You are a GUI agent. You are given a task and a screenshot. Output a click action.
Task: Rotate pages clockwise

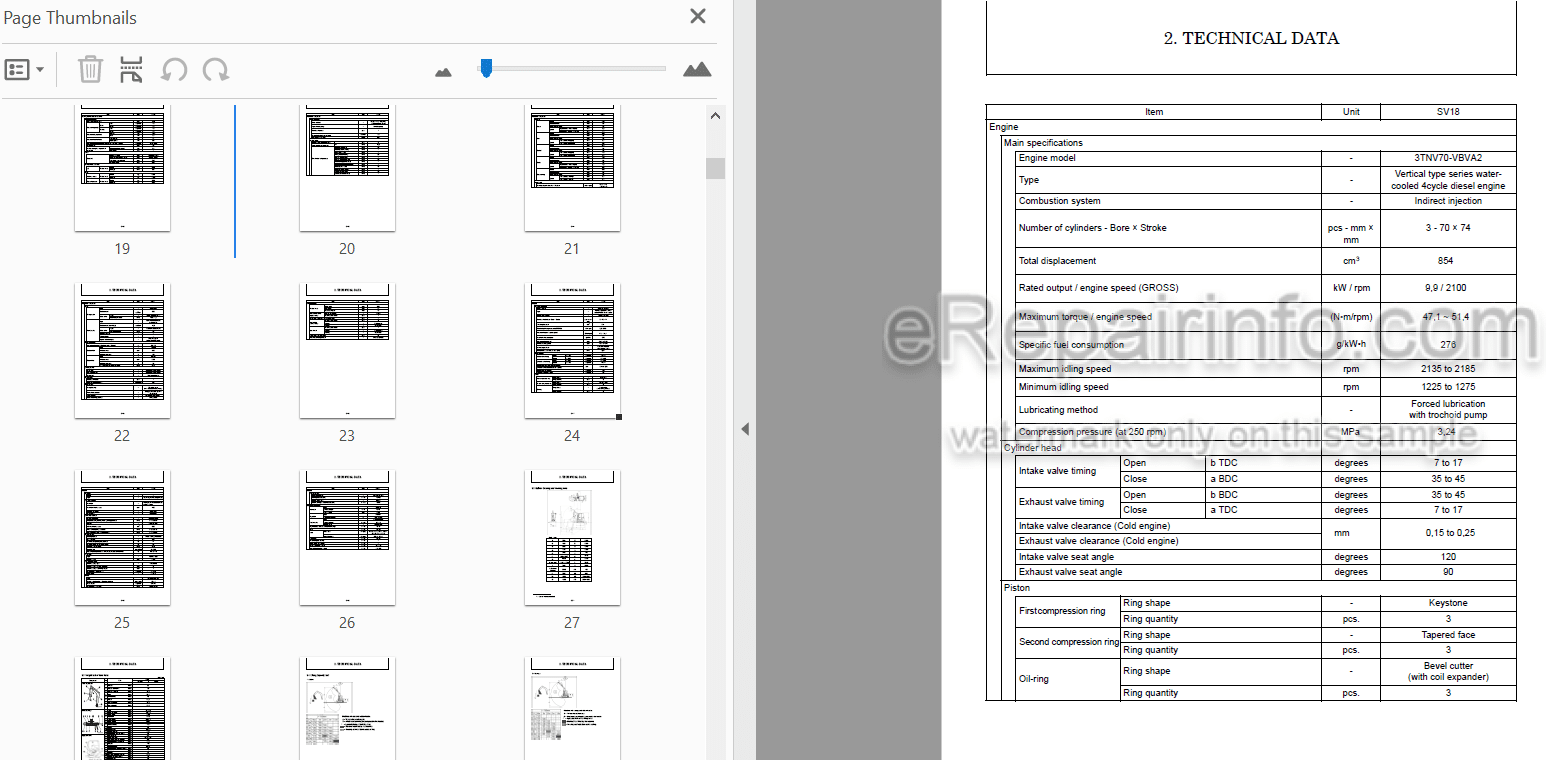pos(216,70)
